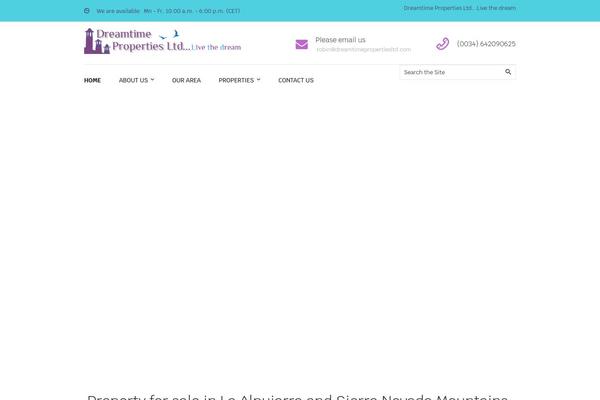
Task: Open the About Us menu
Action: tap(136, 80)
